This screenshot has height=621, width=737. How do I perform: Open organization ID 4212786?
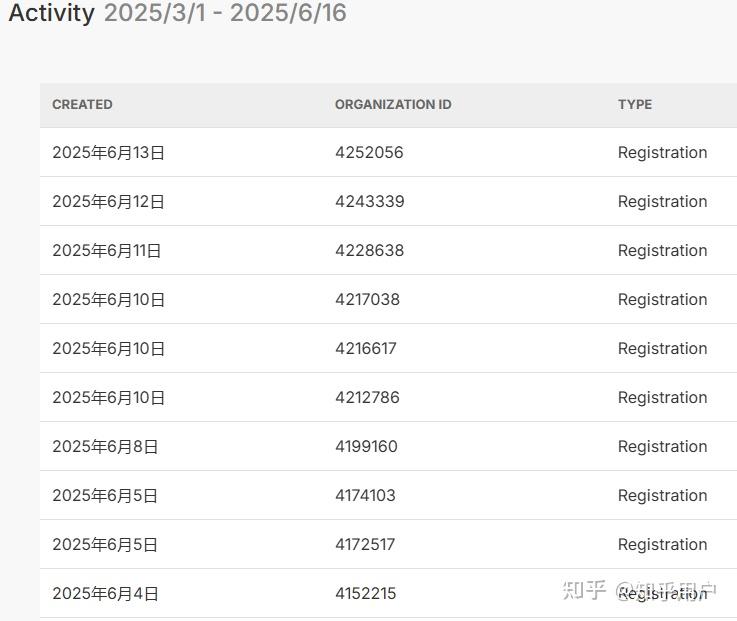click(367, 397)
